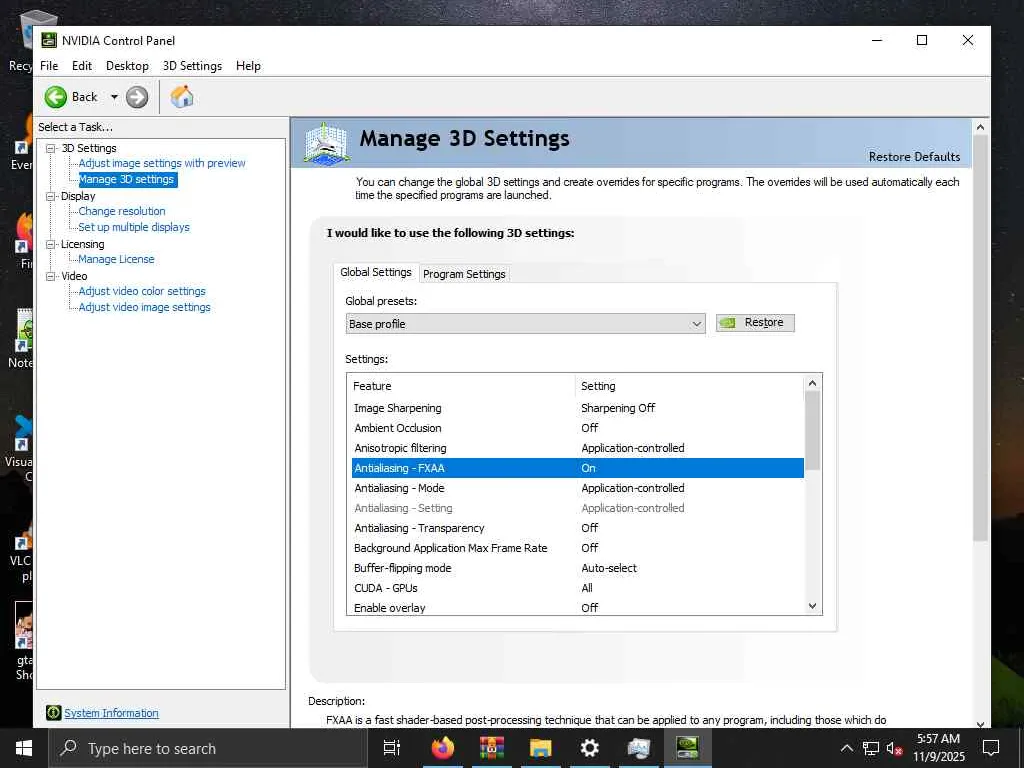Click the Antialiasing - FXAA On value
Screen dimensions: 1024x768
click(x=588, y=468)
